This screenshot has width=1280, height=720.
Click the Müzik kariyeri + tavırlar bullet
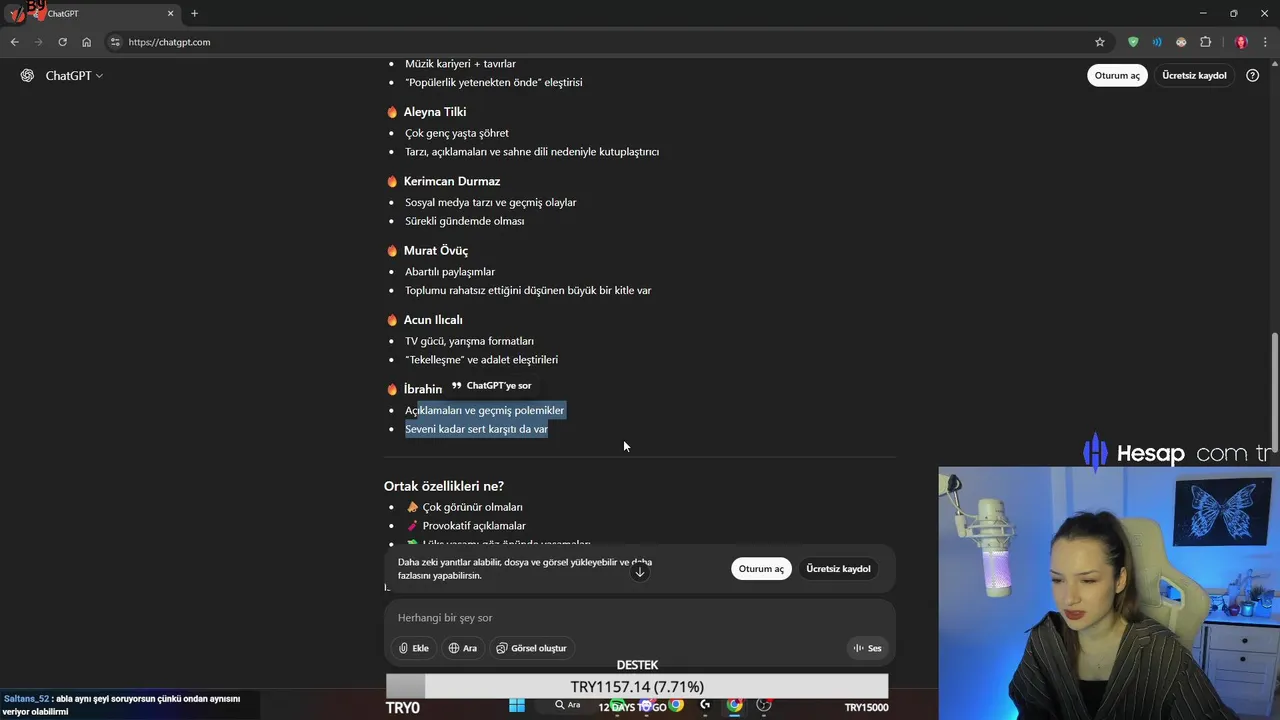(460, 64)
